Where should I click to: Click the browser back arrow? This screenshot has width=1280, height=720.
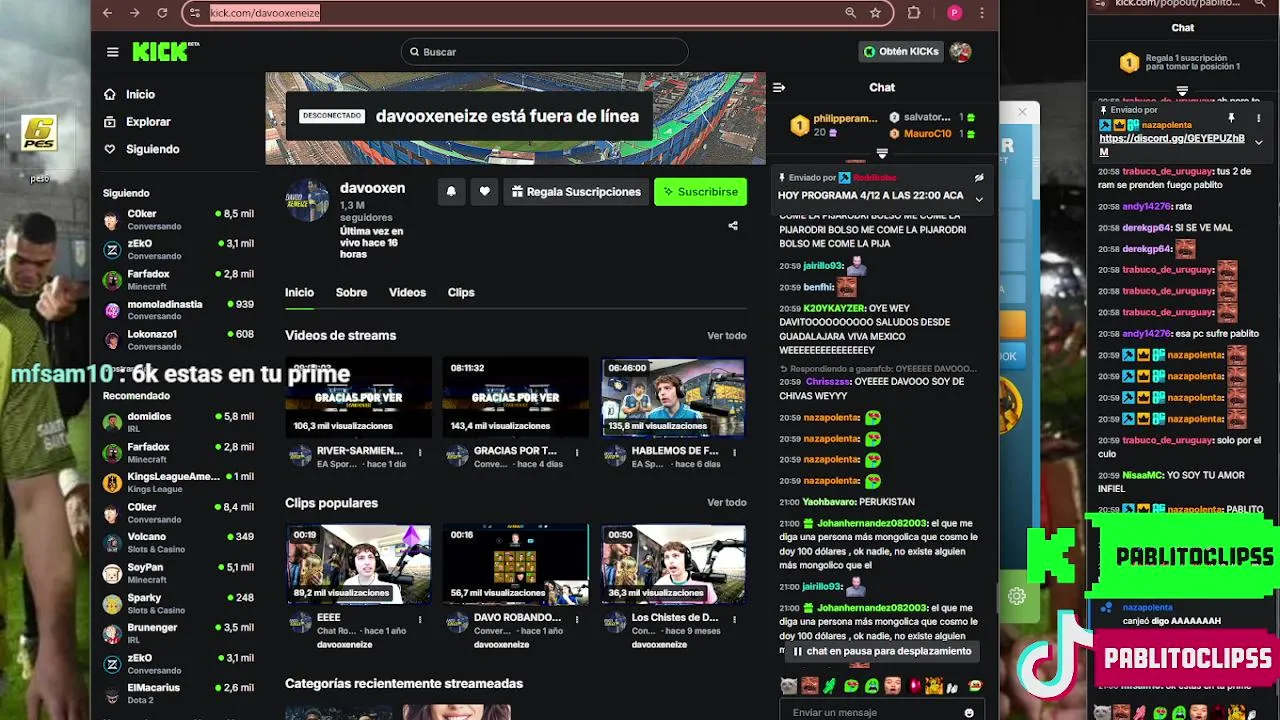pyautogui.click(x=108, y=13)
